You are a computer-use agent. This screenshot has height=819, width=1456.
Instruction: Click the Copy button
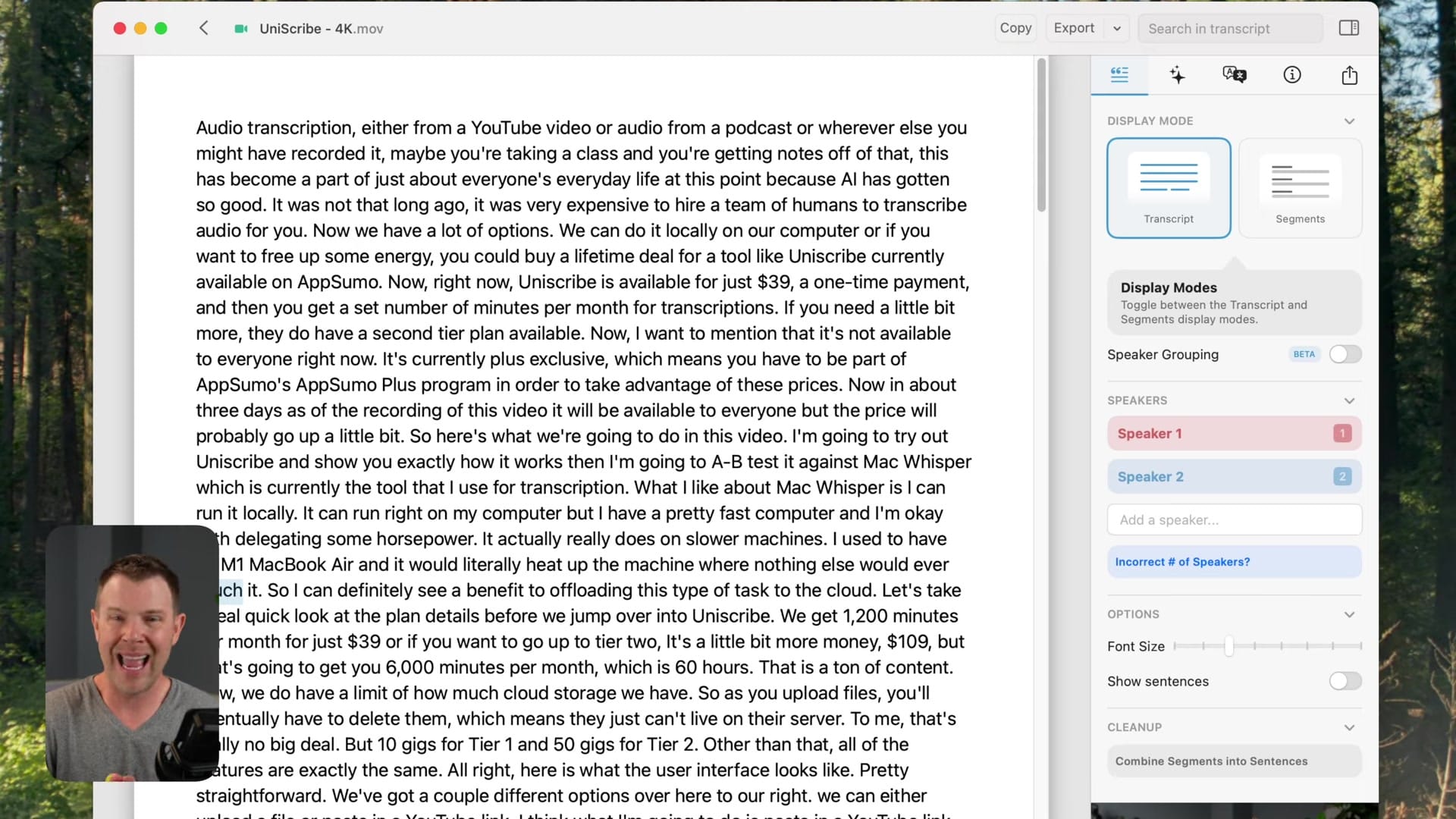tap(1015, 28)
